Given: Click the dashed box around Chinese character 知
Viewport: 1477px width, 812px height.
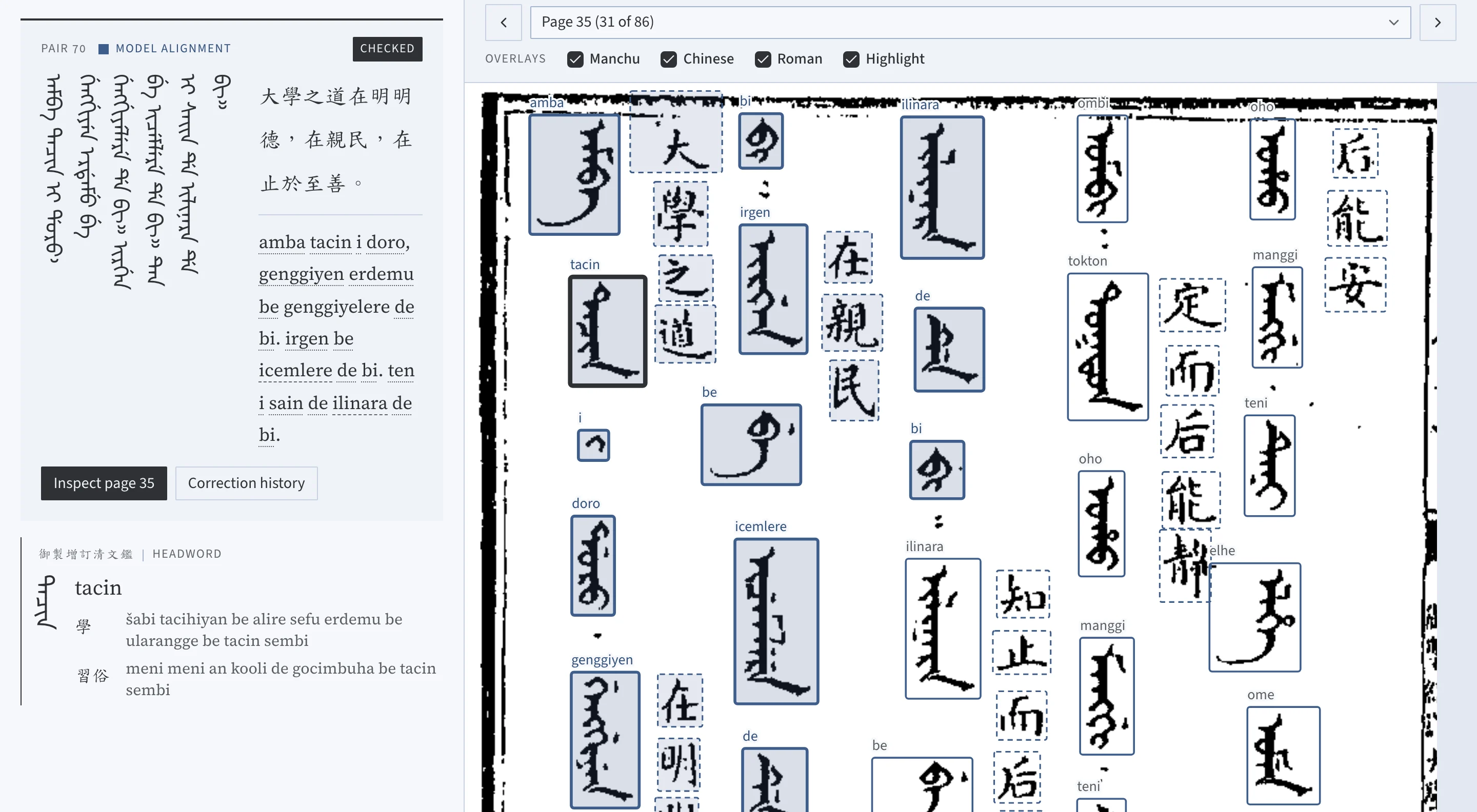Looking at the screenshot, I should pos(1022,594).
